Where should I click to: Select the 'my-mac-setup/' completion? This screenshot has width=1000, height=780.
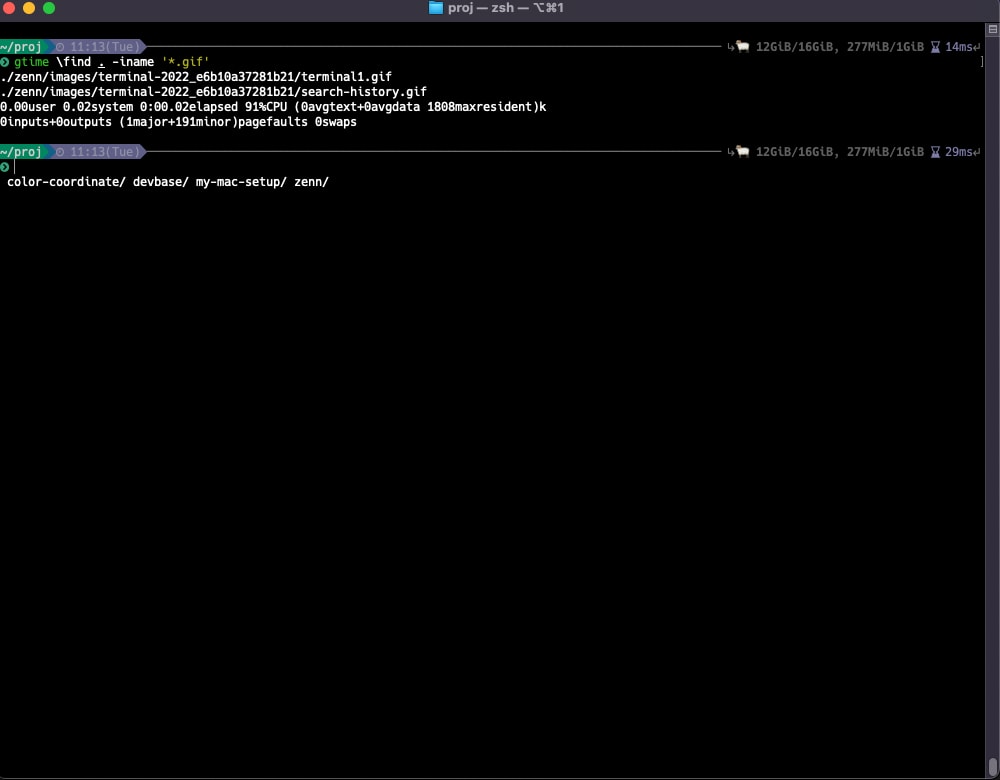click(241, 182)
